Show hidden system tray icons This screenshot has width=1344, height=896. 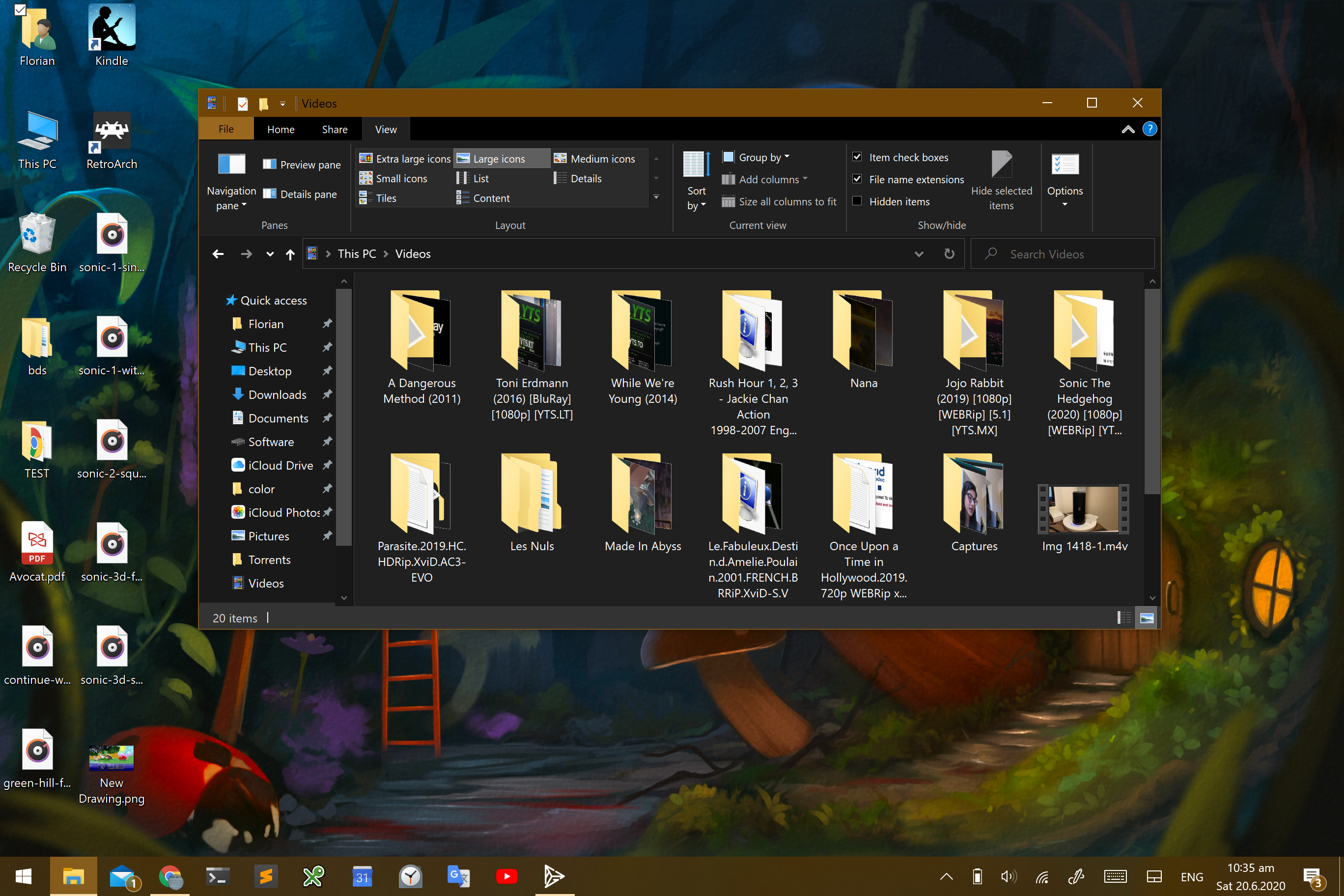tap(946, 876)
